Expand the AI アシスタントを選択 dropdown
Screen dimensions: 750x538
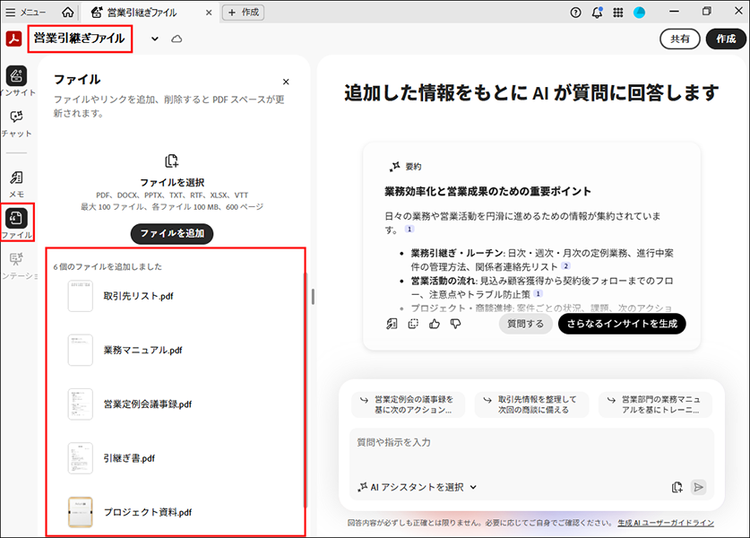417,487
